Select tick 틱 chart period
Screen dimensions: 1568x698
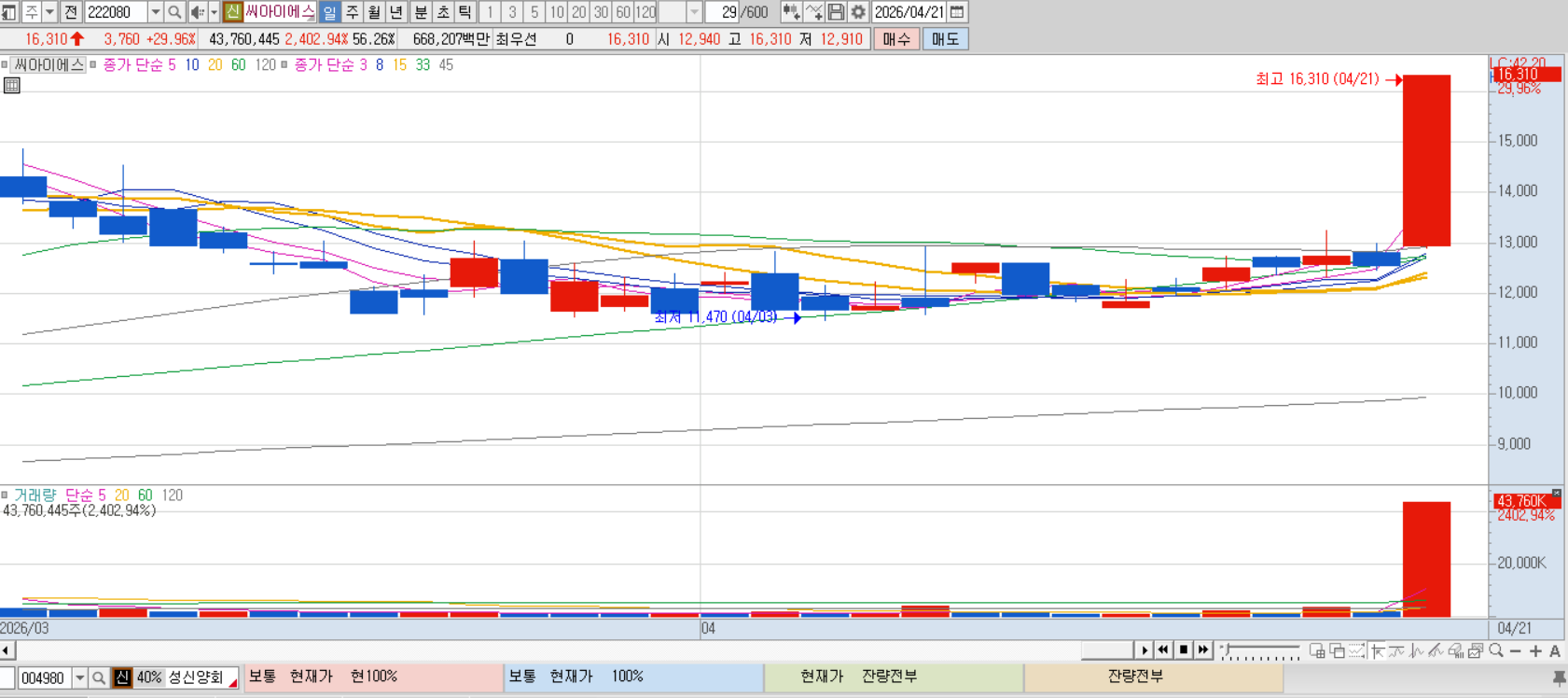pos(465,12)
